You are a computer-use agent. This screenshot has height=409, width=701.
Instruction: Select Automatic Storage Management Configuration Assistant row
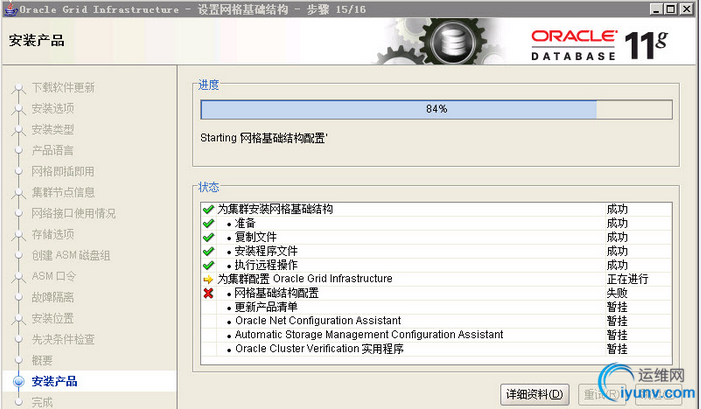point(436,335)
